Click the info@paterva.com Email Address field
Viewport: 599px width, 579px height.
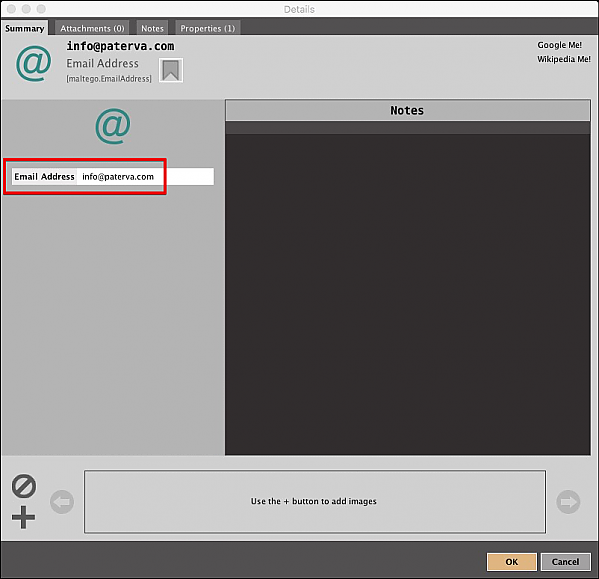click(113, 176)
